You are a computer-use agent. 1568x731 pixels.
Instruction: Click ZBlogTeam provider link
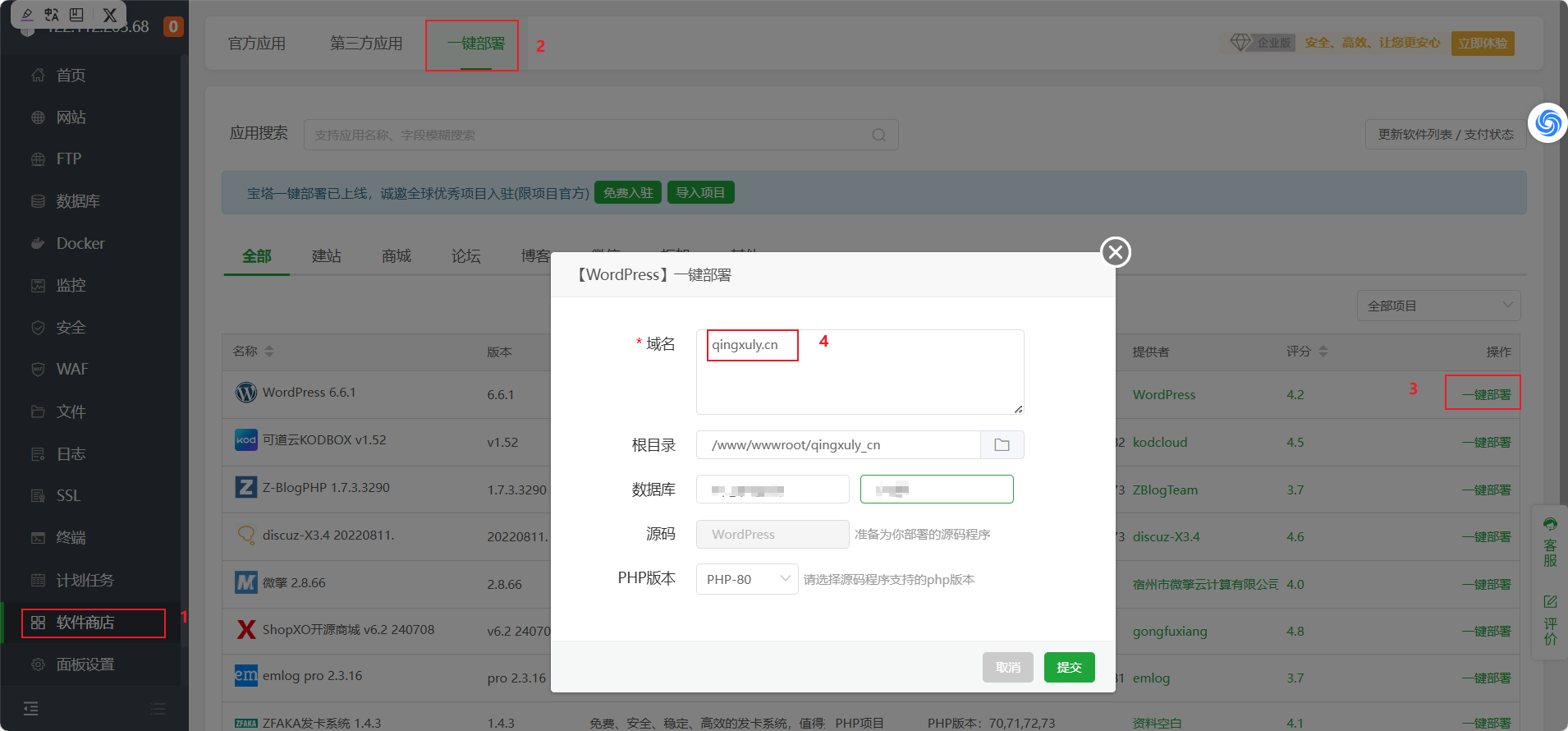1165,490
